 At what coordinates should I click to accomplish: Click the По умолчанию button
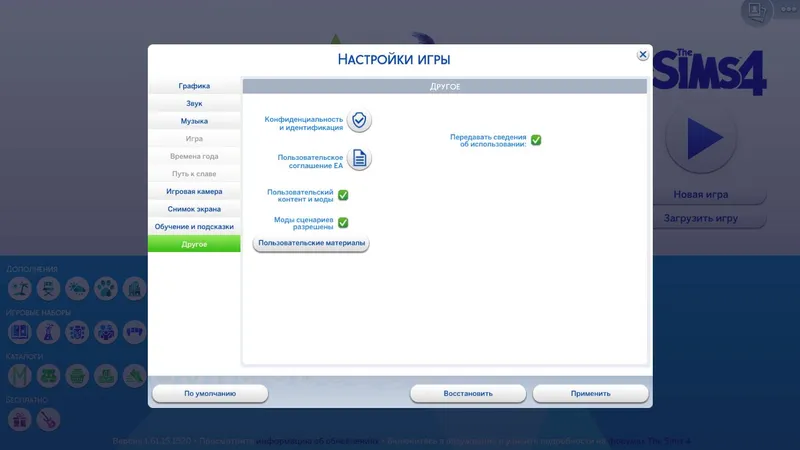[x=210, y=393]
